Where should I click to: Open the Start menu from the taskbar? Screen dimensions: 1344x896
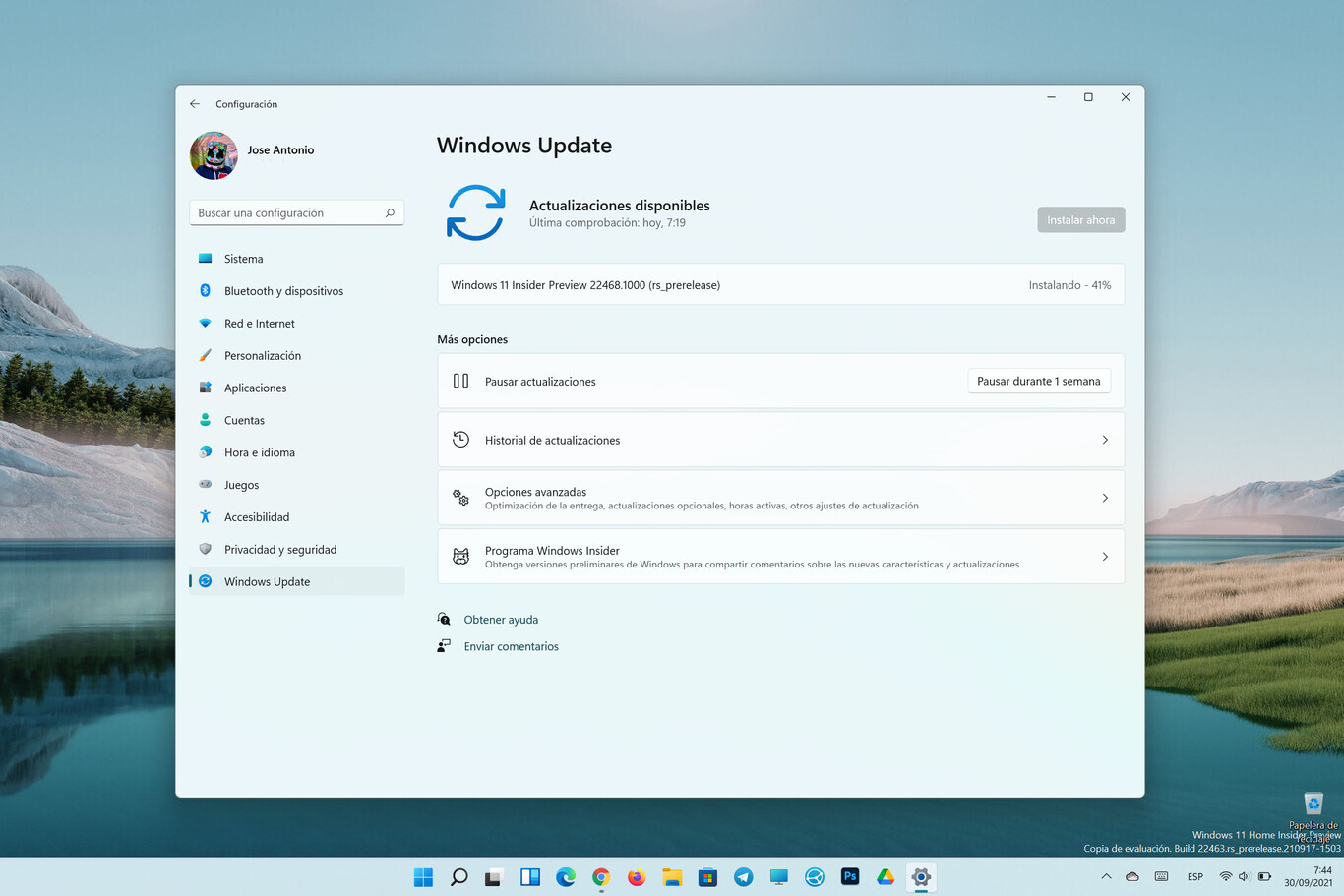click(x=423, y=877)
